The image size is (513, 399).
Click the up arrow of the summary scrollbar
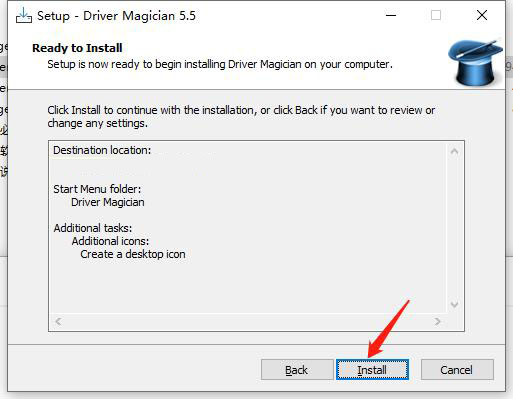(x=454, y=152)
